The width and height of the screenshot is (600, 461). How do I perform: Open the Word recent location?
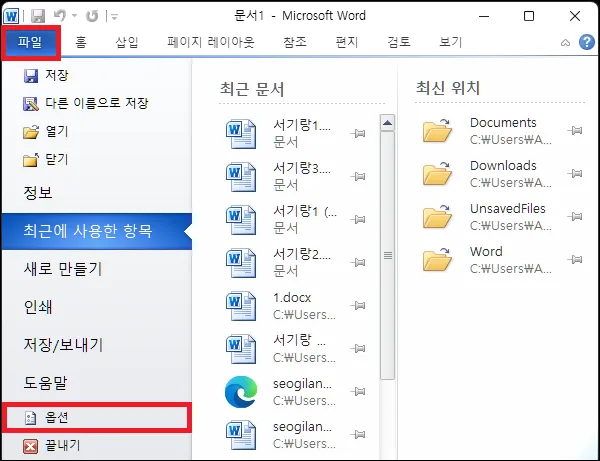[x=501, y=260]
